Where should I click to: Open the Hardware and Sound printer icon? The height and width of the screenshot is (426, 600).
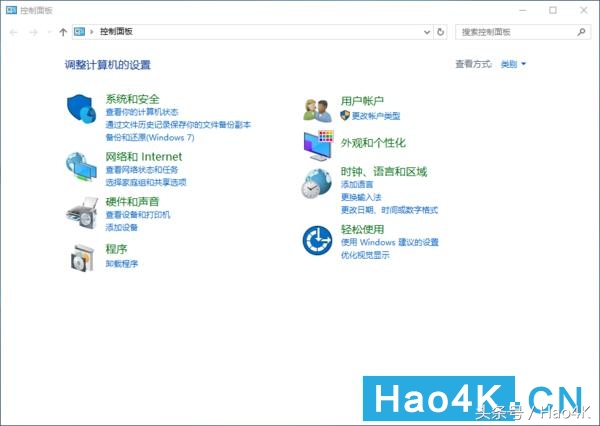pyautogui.click(x=82, y=213)
